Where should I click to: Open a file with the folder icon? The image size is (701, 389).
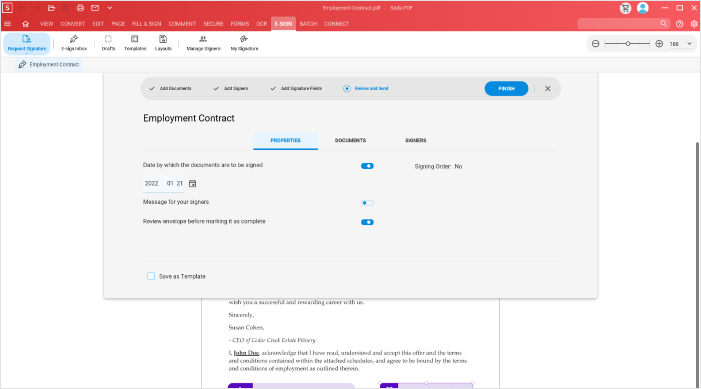coord(51,8)
